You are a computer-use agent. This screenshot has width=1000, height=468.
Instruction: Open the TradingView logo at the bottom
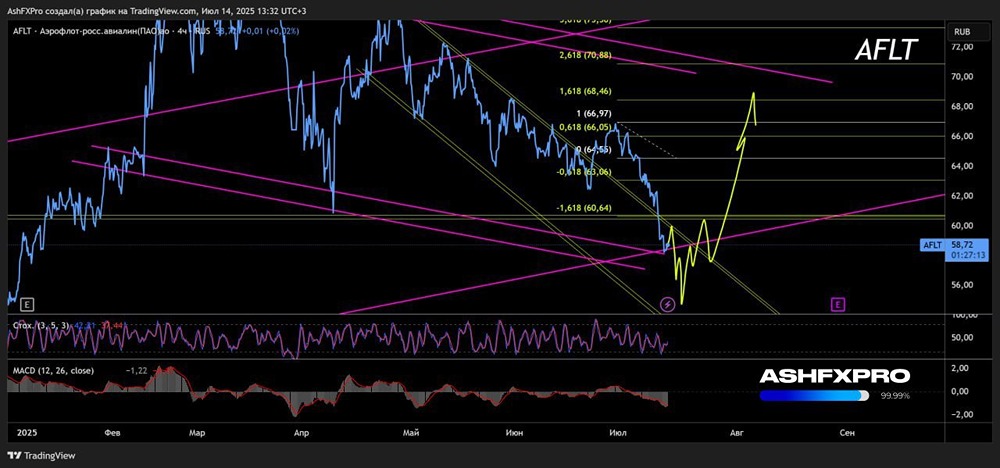click(x=41, y=455)
